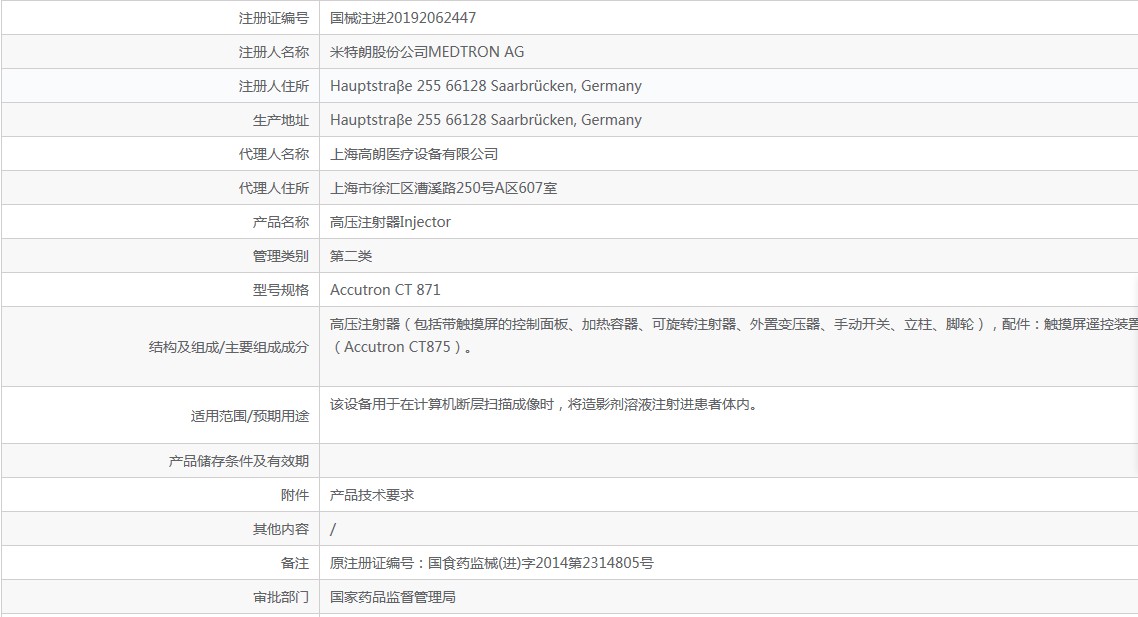Open the 产品技术要求 attachment text
The height and width of the screenshot is (617, 1138).
point(372,496)
